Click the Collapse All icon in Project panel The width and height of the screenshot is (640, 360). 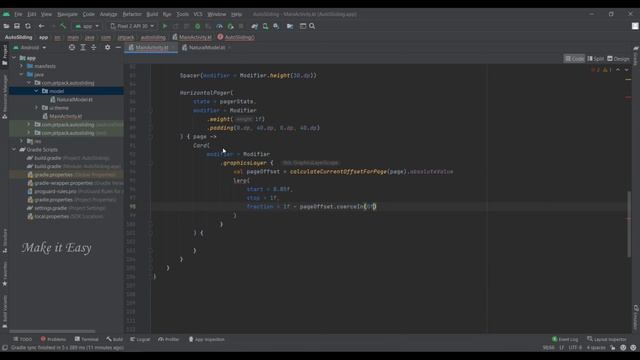(x=93, y=47)
